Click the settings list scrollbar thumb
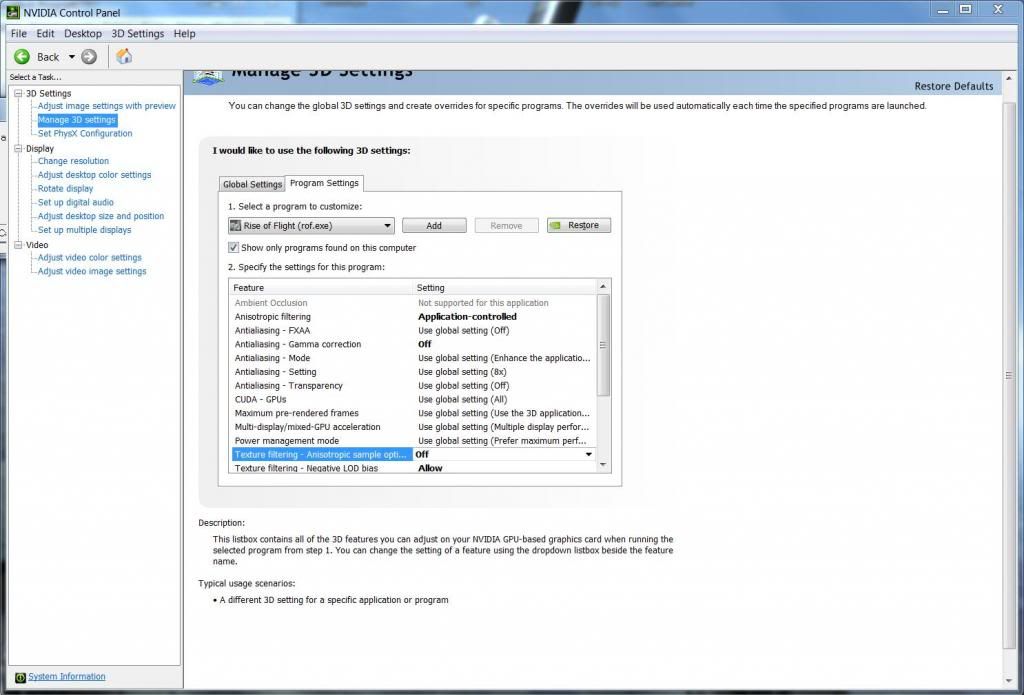 tap(603, 345)
